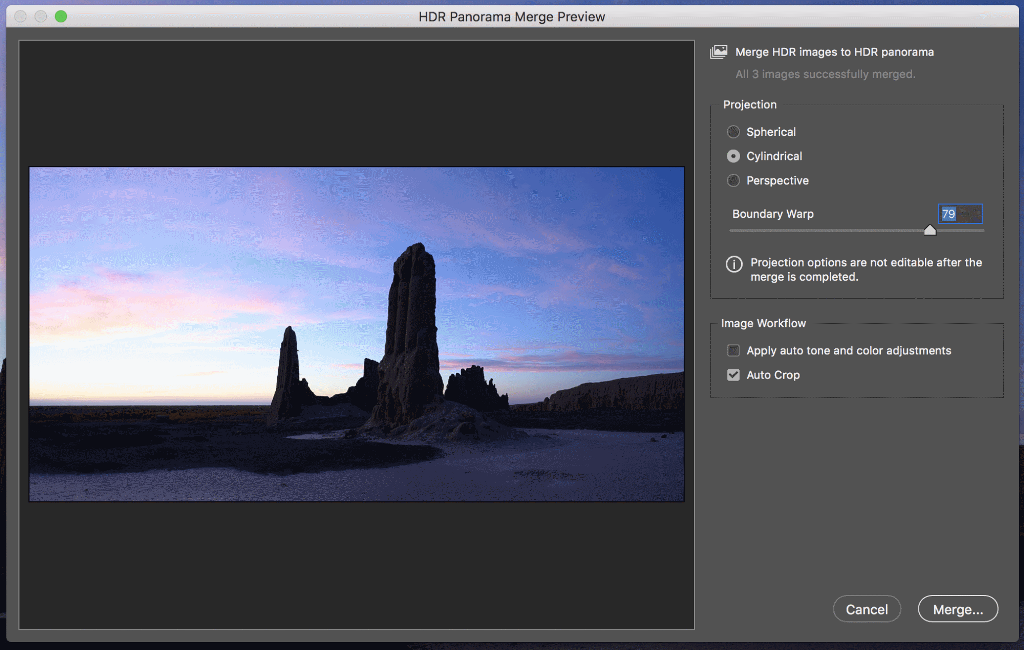Enable apply auto tone and color adjustments
Viewport: 1024px width, 650px height.
click(x=733, y=350)
